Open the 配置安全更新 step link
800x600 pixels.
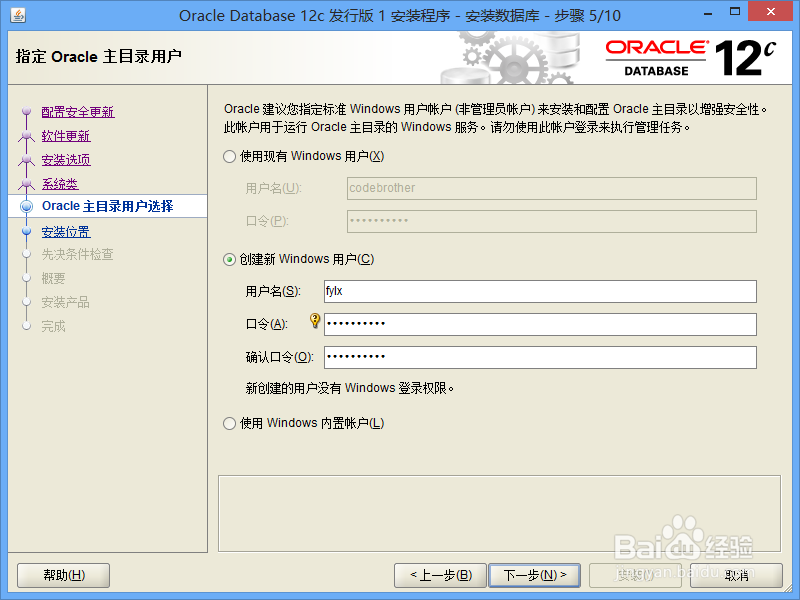[78, 112]
